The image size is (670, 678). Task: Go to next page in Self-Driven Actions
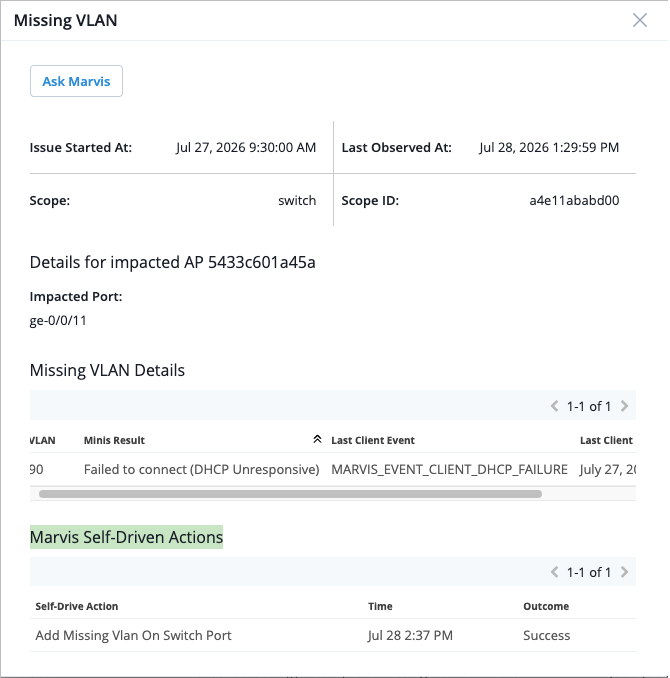point(624,572)
